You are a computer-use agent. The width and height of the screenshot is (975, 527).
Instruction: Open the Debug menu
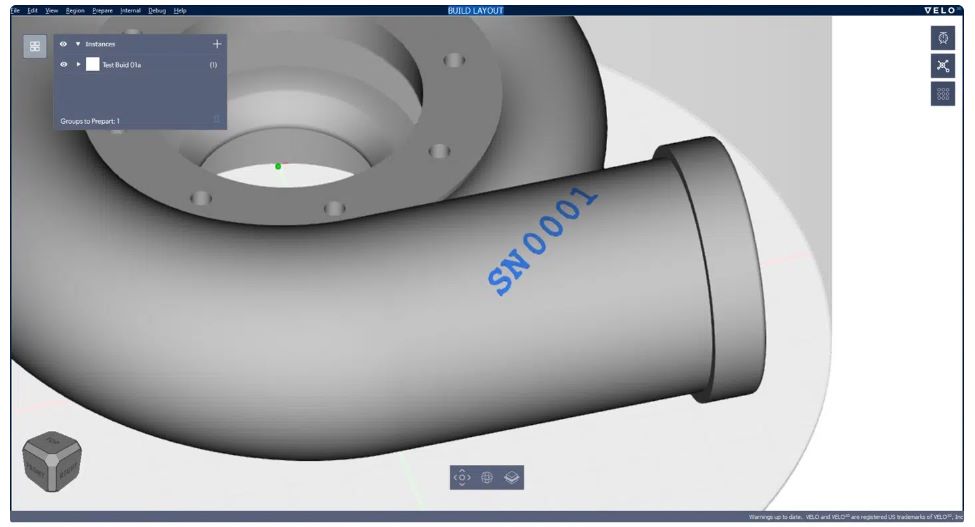click(157, 11)
